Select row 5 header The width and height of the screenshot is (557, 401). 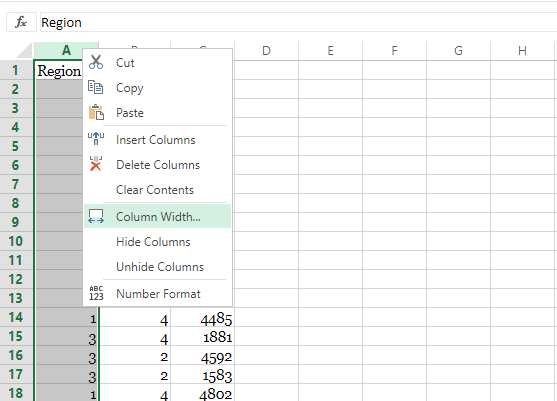pos(16,146)
